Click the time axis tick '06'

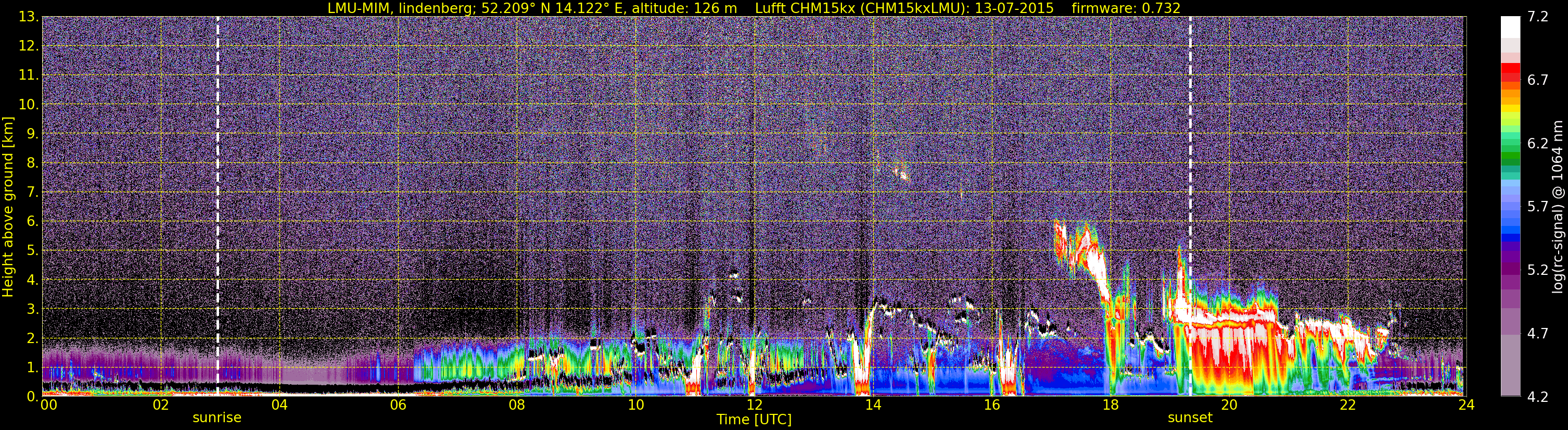click(398, 405)
